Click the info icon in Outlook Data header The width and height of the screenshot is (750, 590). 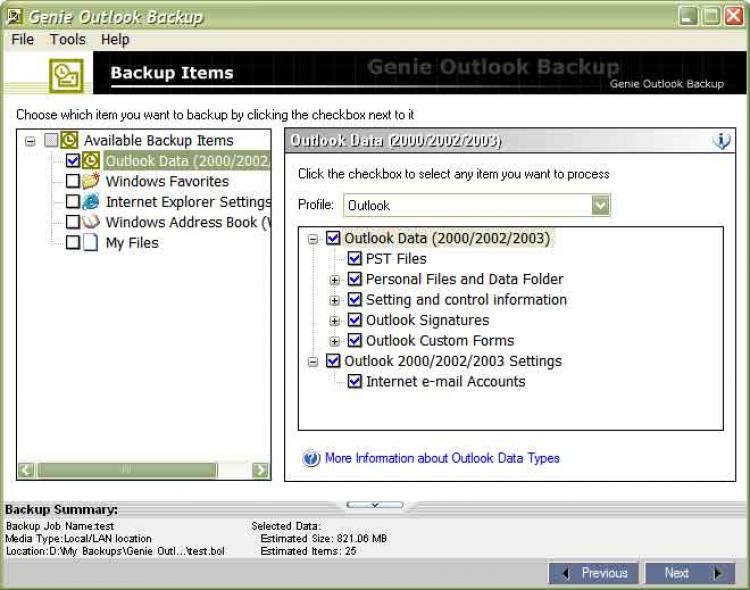click(721, 142)
